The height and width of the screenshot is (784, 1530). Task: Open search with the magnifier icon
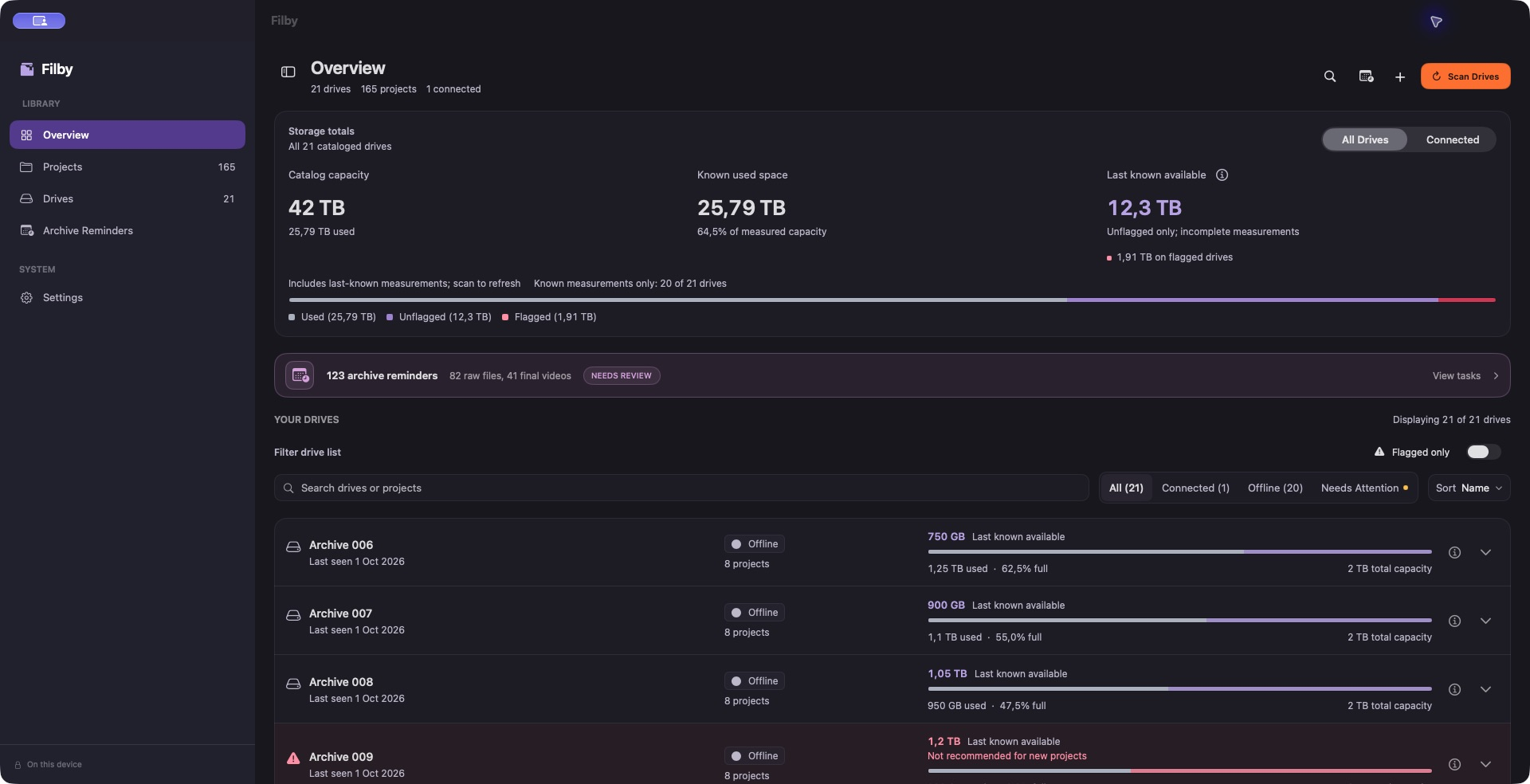(1330, 76)
